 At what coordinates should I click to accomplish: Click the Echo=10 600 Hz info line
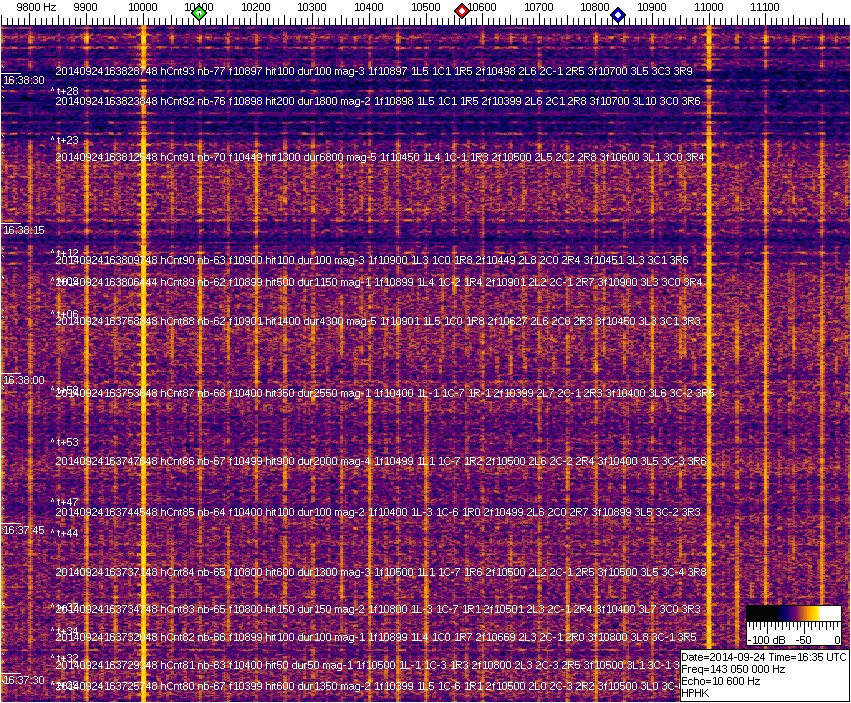(x=719, y=681)
